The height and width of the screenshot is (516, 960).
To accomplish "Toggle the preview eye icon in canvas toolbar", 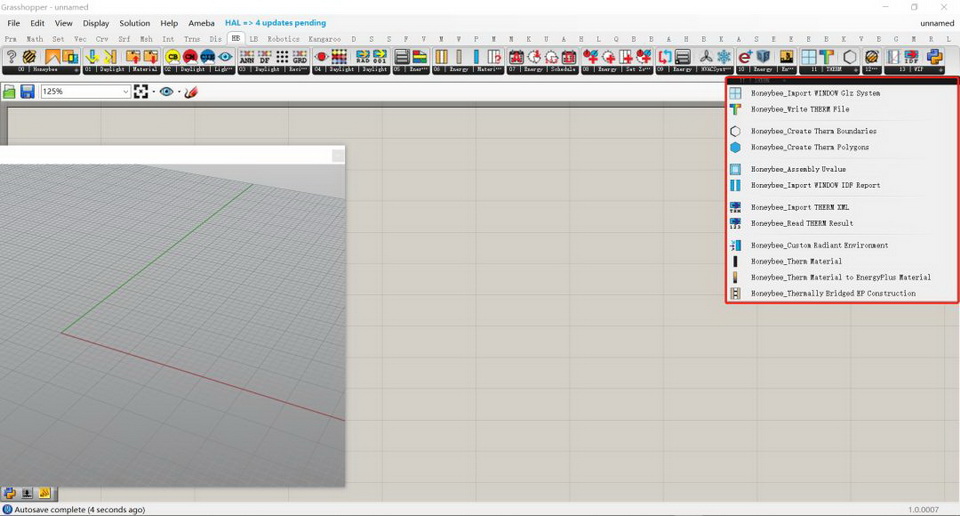I will click(166, 92).
